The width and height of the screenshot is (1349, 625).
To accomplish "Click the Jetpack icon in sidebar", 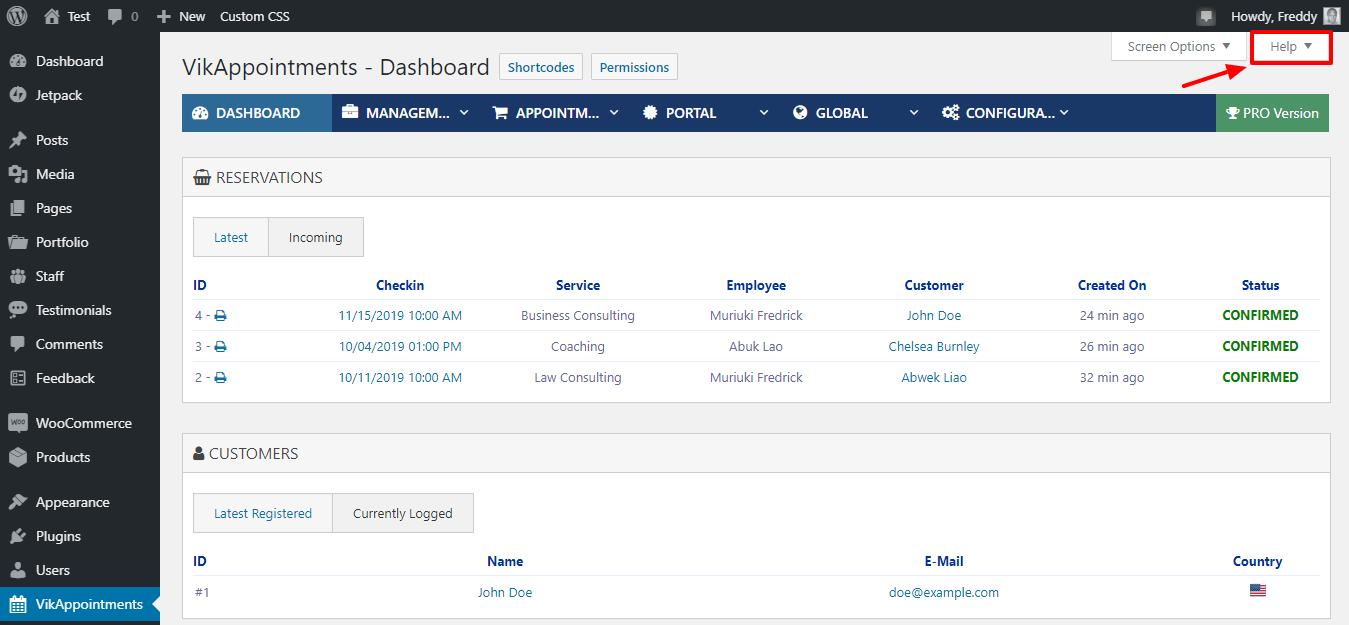I will 18,95.
